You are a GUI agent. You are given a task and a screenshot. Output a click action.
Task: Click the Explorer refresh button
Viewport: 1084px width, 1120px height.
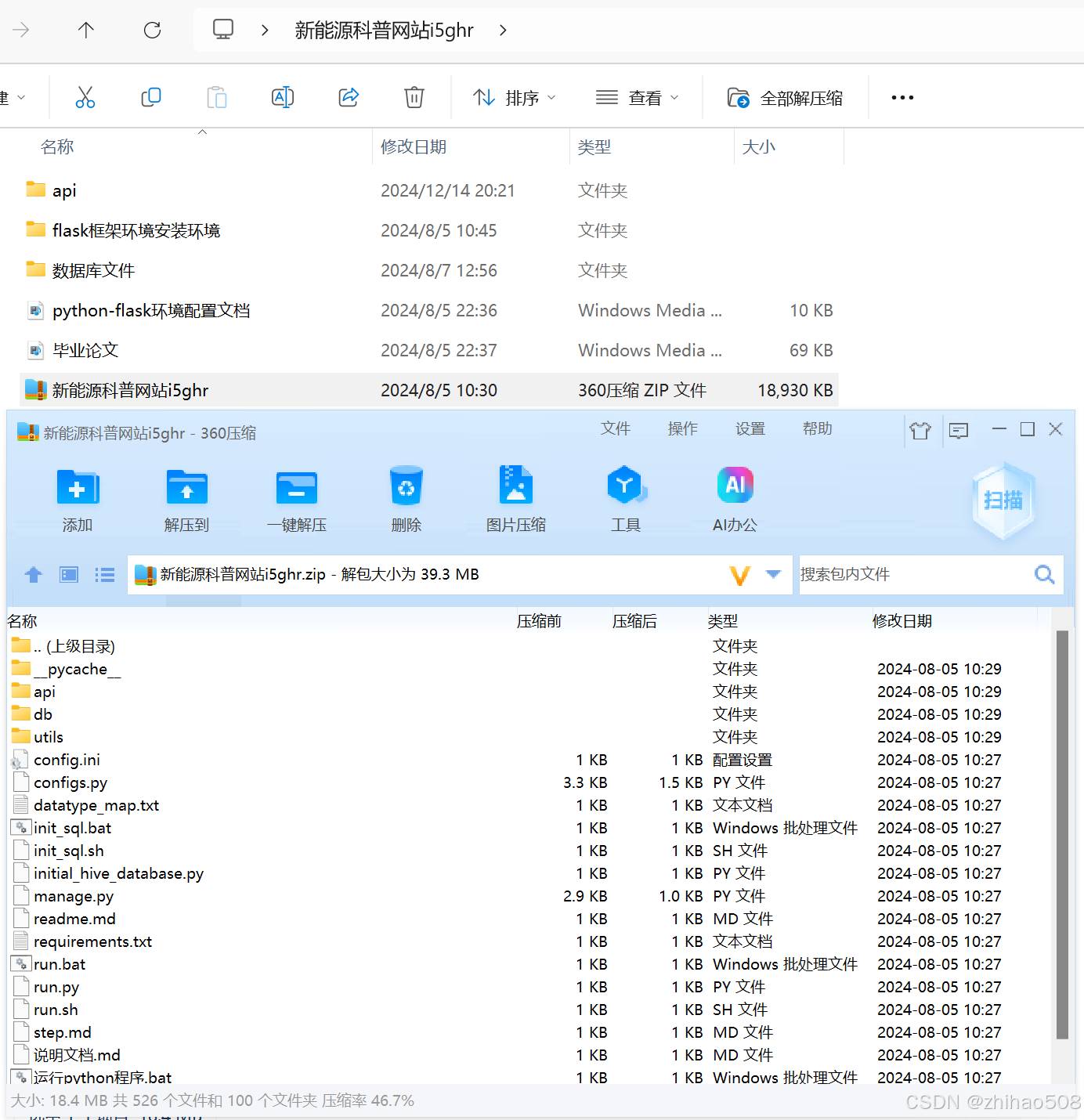[x=152, y=30]
